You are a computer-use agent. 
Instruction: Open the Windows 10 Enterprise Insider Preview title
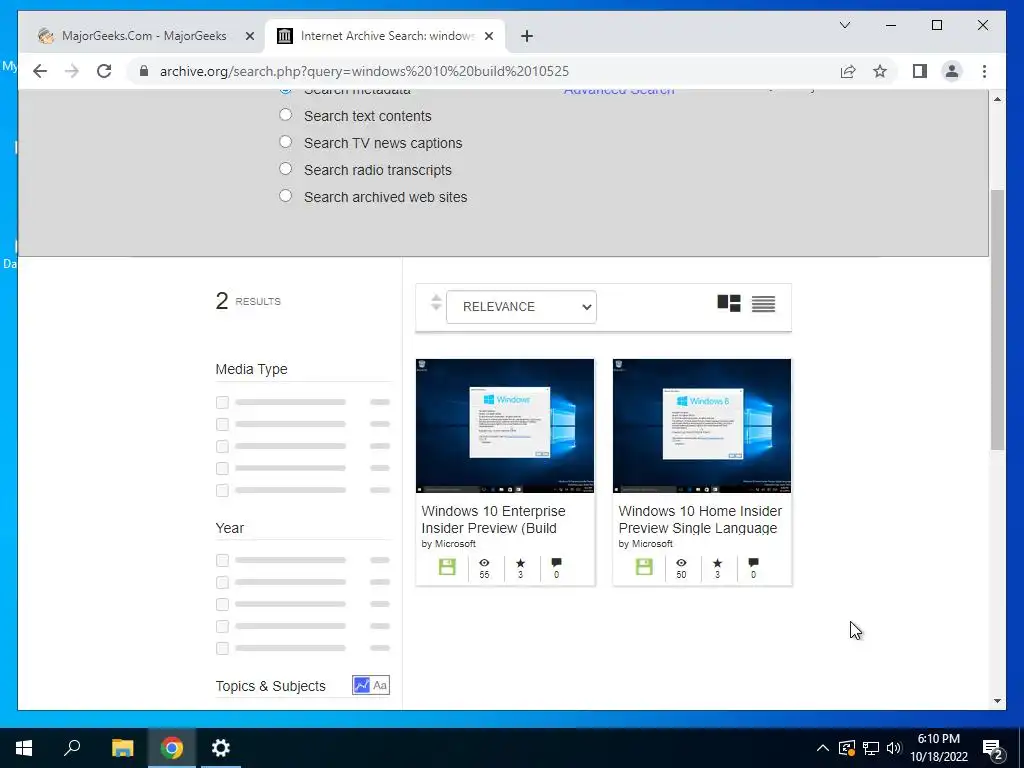(493, 519)
